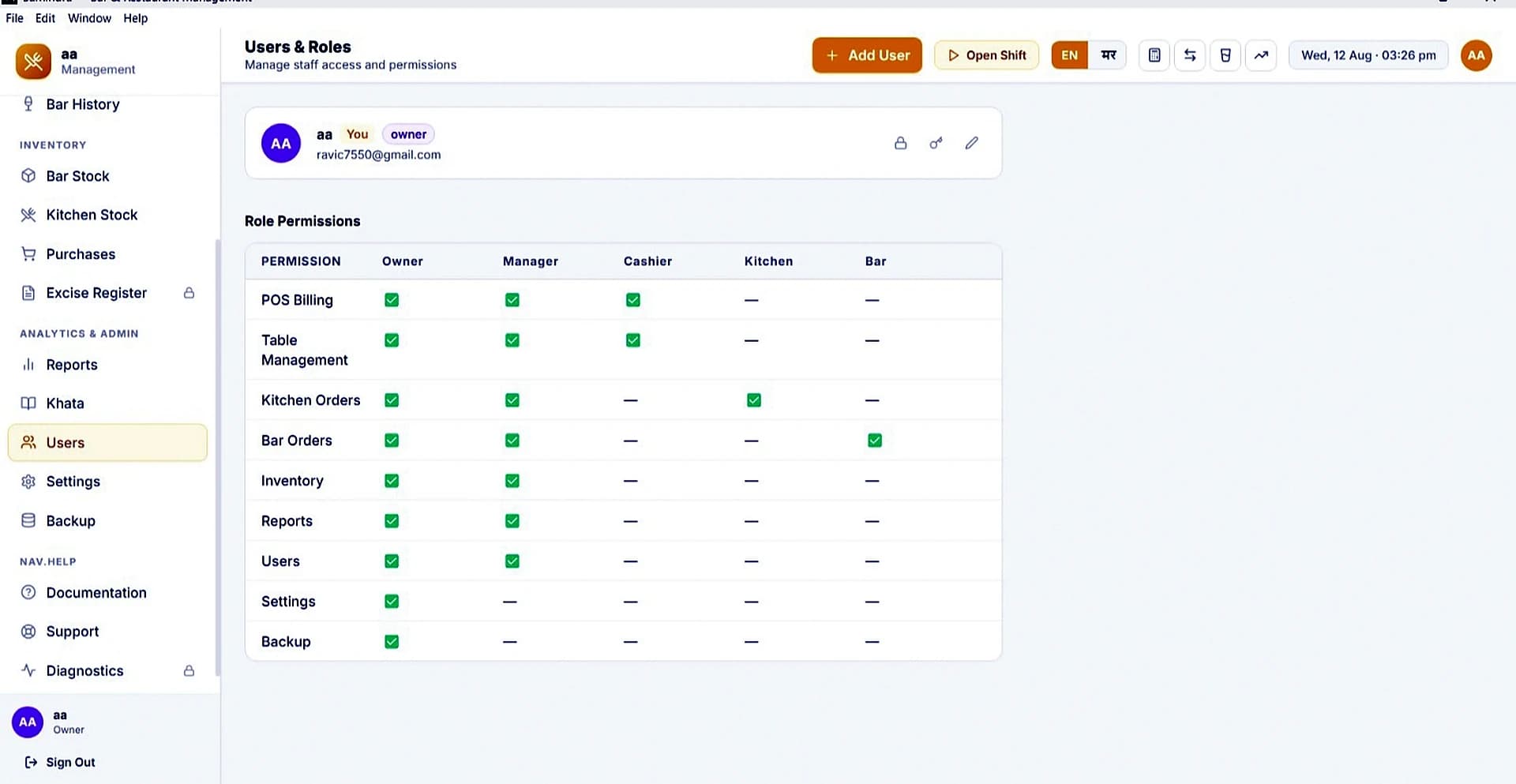Open the calculator icon in top toolbar
The width and height of the screenshot is (1516, 784).
click(x=1154, y=55)
